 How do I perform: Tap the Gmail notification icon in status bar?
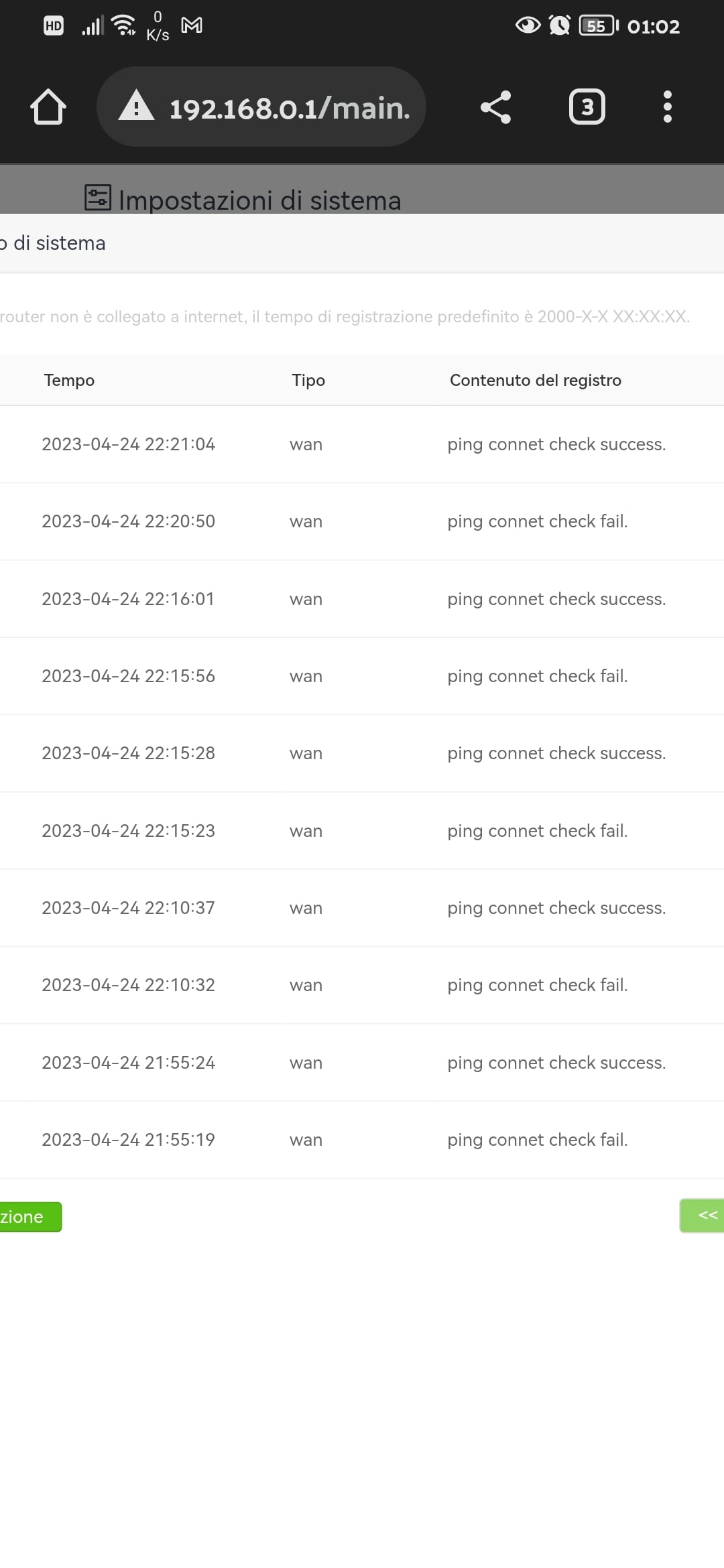(192, 25)
